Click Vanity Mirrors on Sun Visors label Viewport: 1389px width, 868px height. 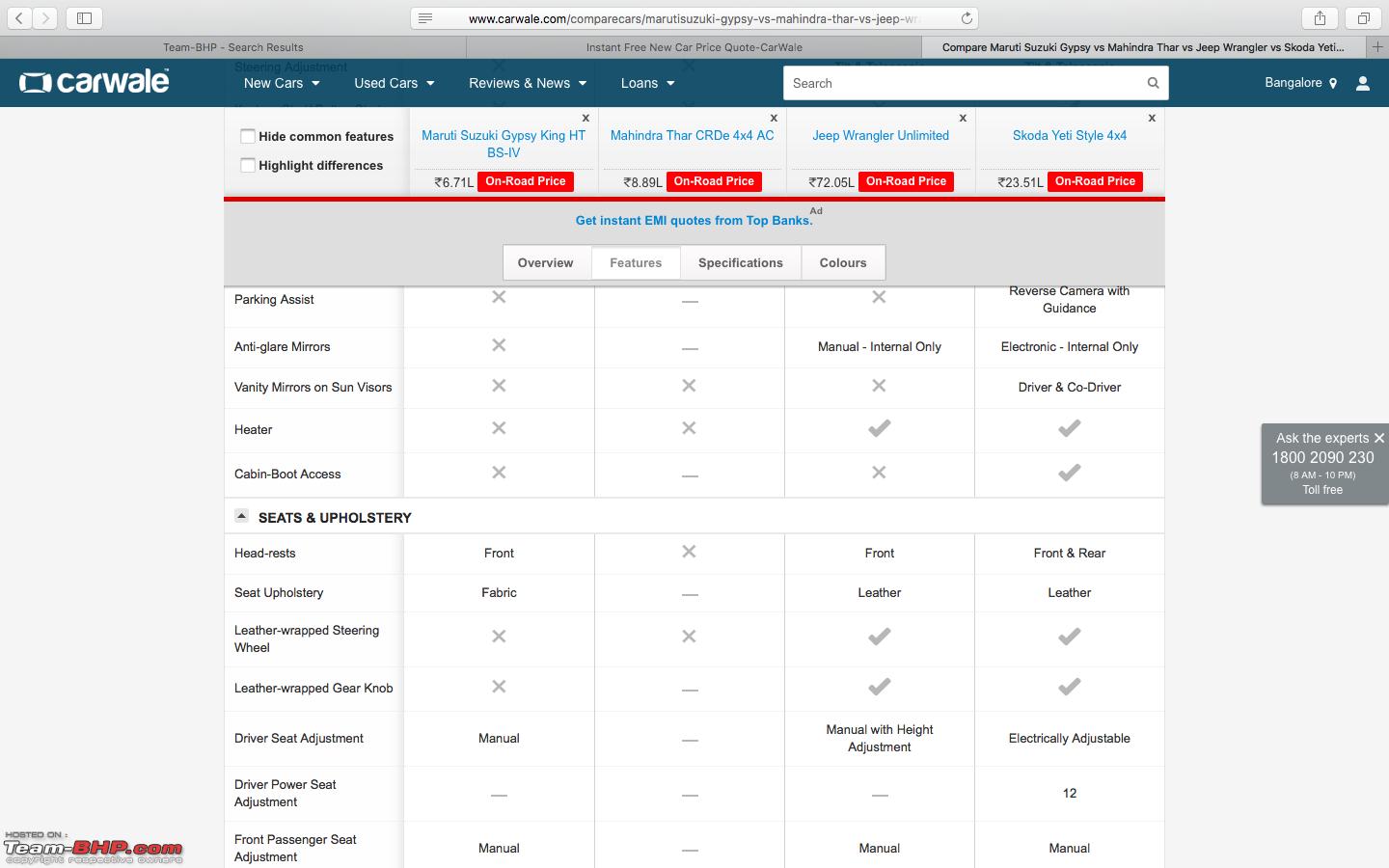(x=313, y=388)
